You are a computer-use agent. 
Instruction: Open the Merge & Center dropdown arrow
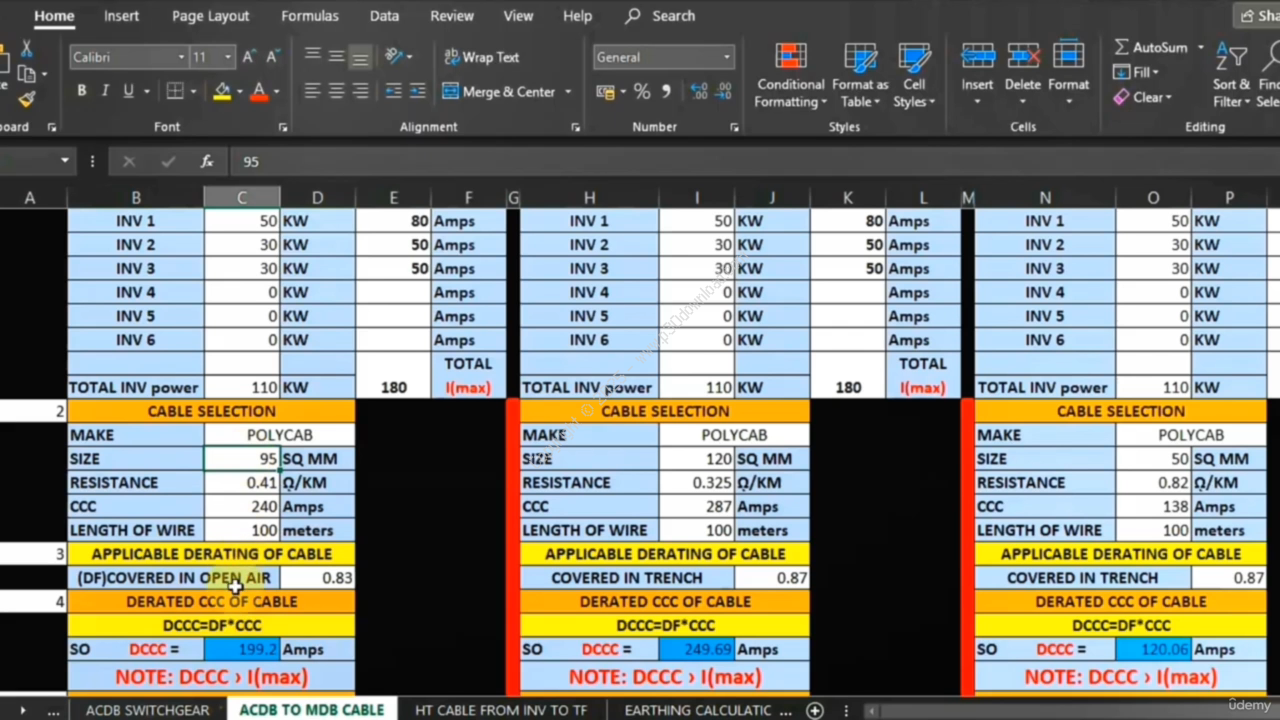[568, 91]
